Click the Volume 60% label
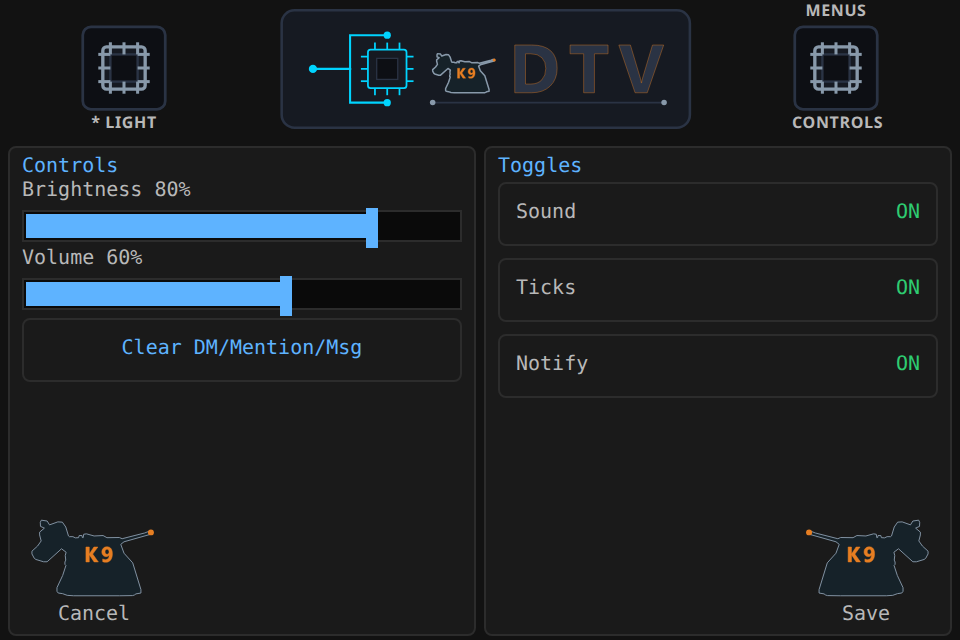 pyautogui.click(x=82, y=257)
